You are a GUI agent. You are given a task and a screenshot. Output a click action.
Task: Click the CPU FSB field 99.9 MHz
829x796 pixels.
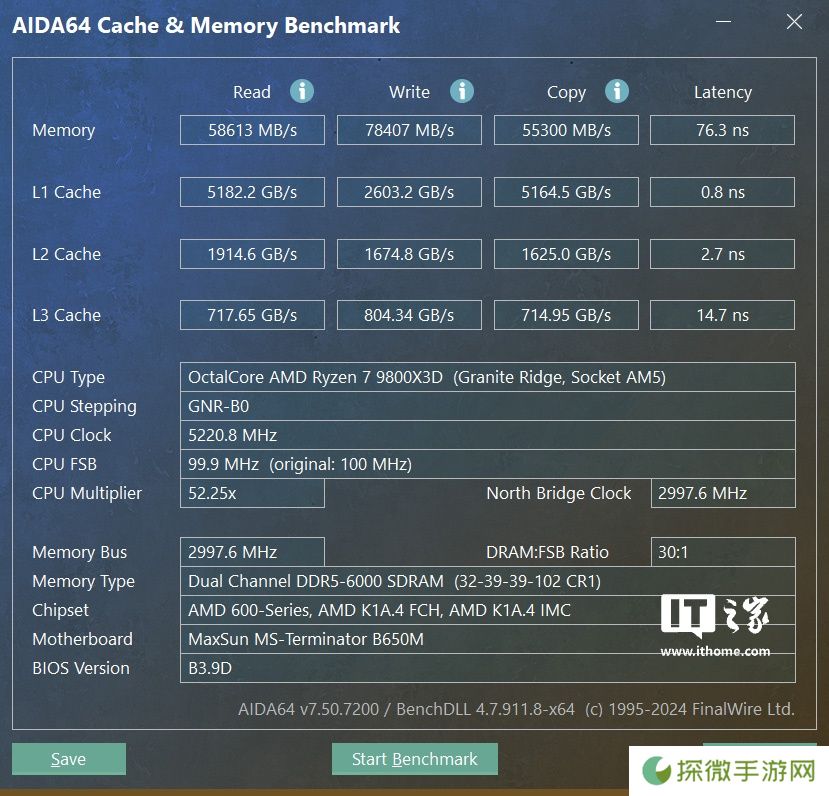(487, 465)
